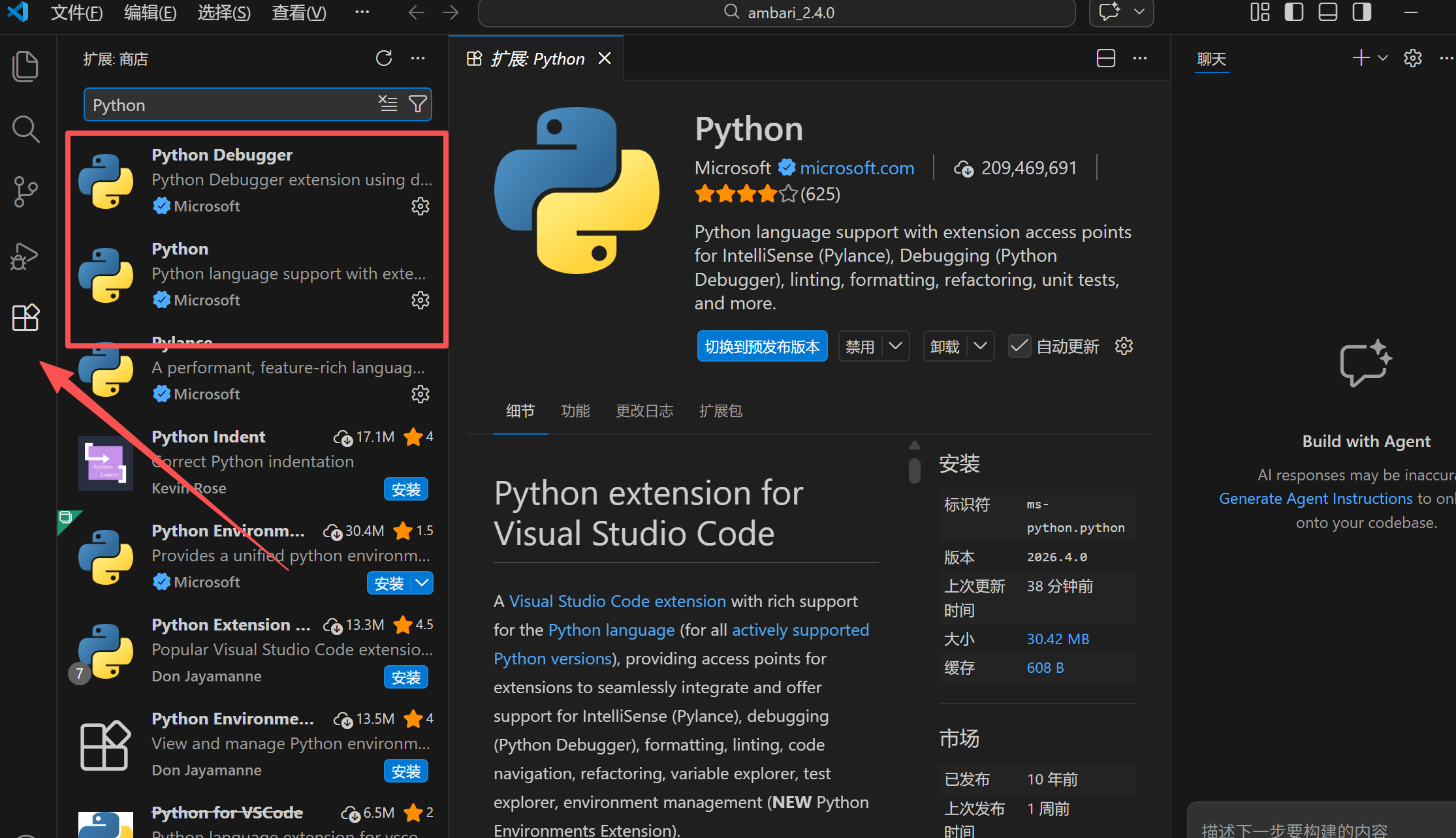Open more actions for the editor tab

[1140, 59]
